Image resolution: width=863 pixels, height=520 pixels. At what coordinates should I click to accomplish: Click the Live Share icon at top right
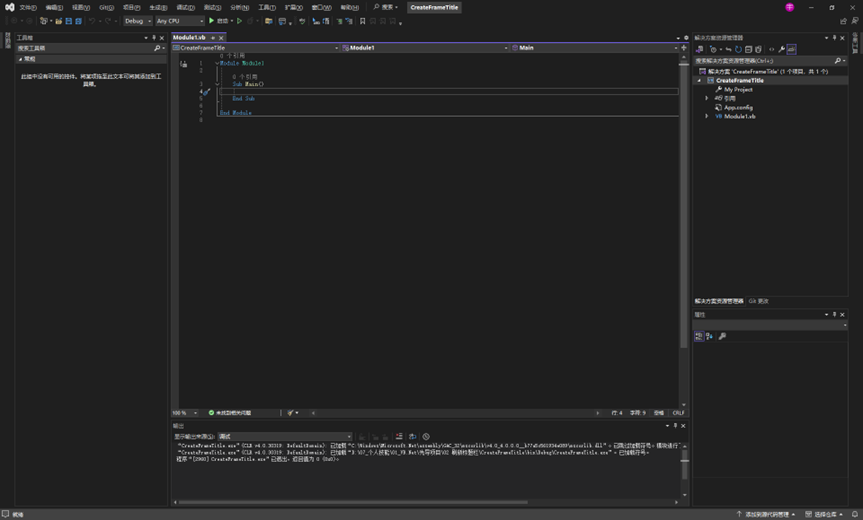tap(843, 21)
